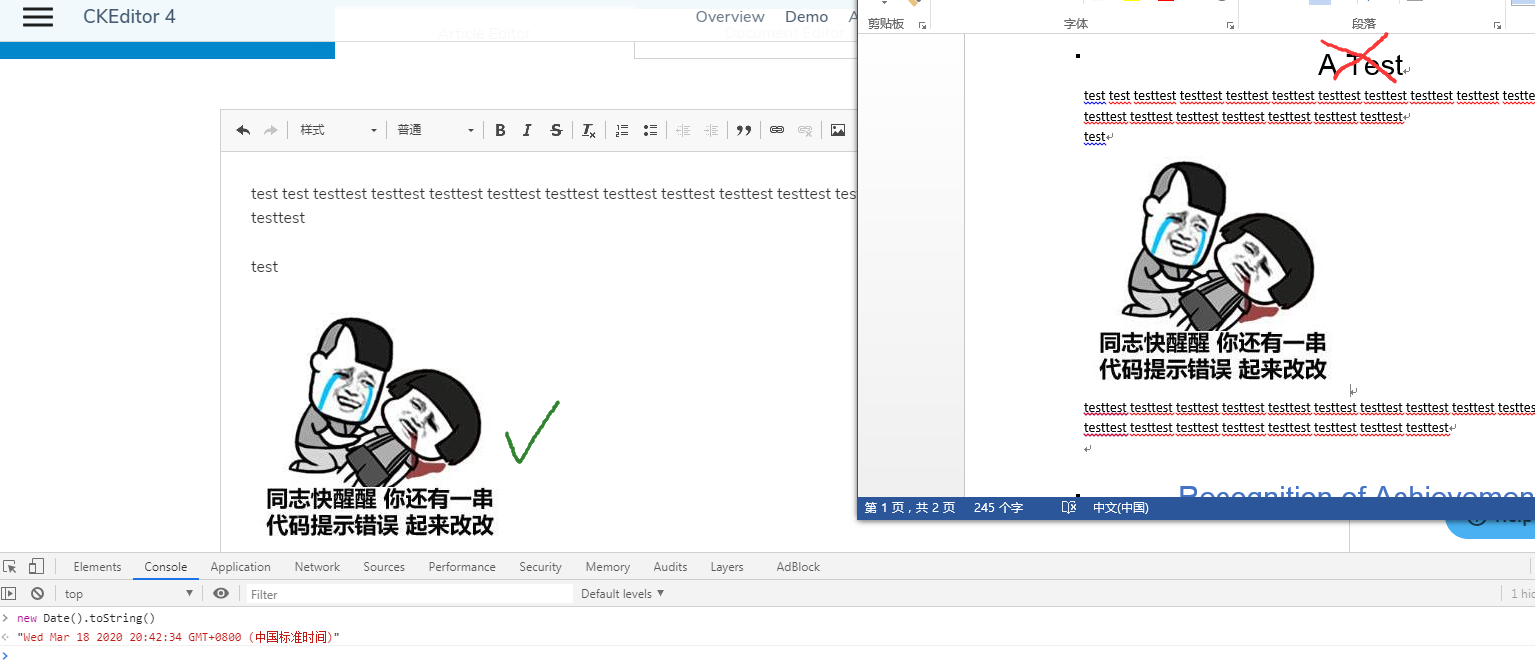Apply italic formatting in CKEditor

tap(527, 130)
